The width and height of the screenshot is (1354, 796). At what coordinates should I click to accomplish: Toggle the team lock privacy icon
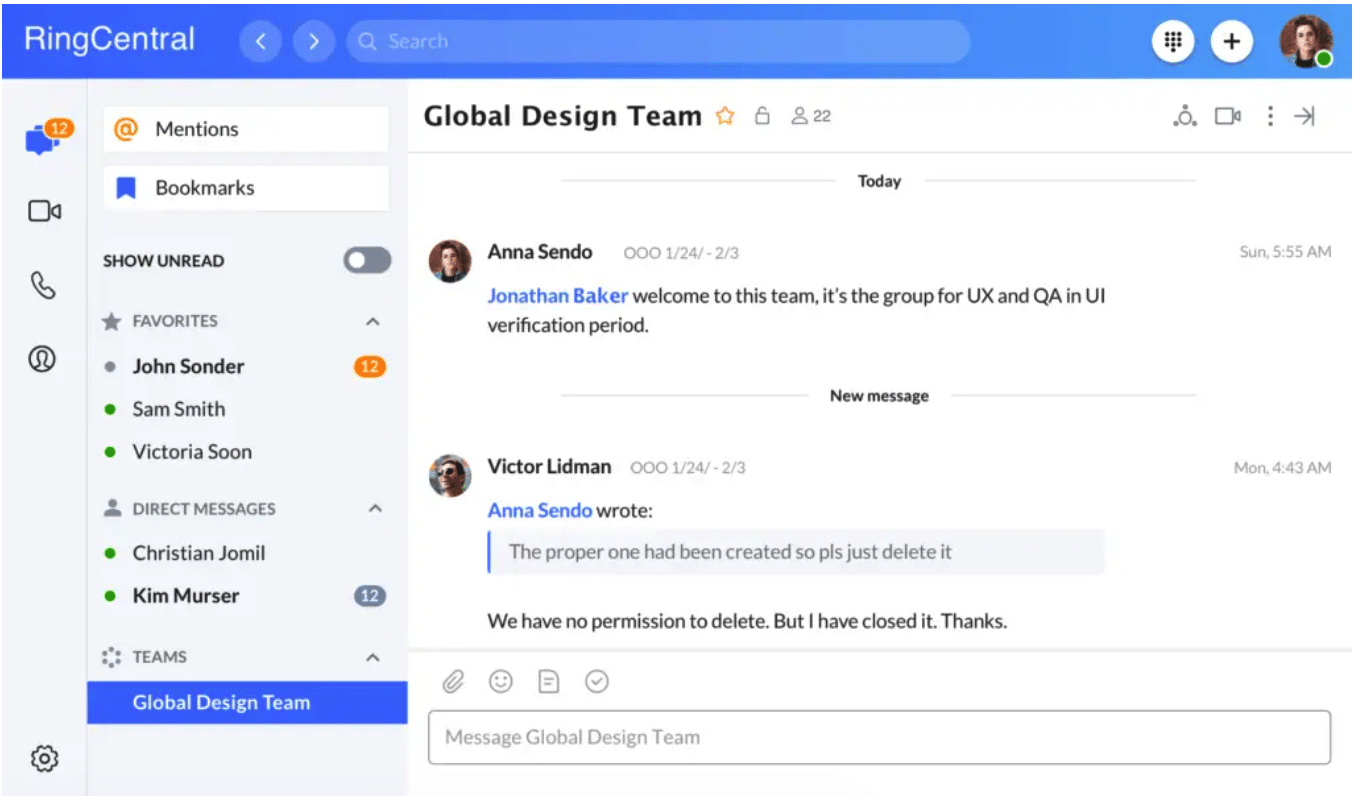point(762,117)
